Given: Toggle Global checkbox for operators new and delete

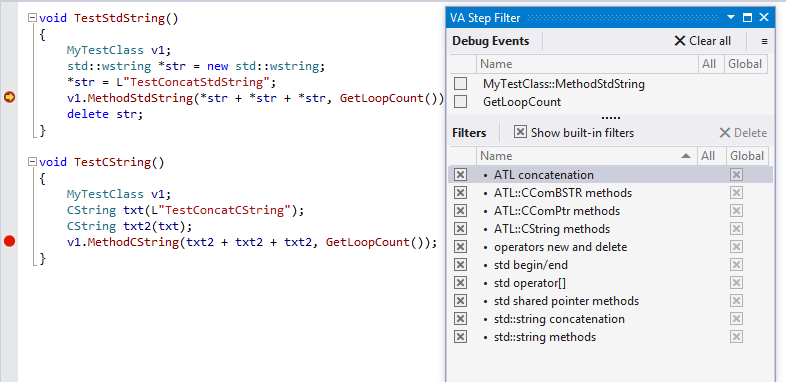Looking at the screenshot, I should (x=736, y=247).
